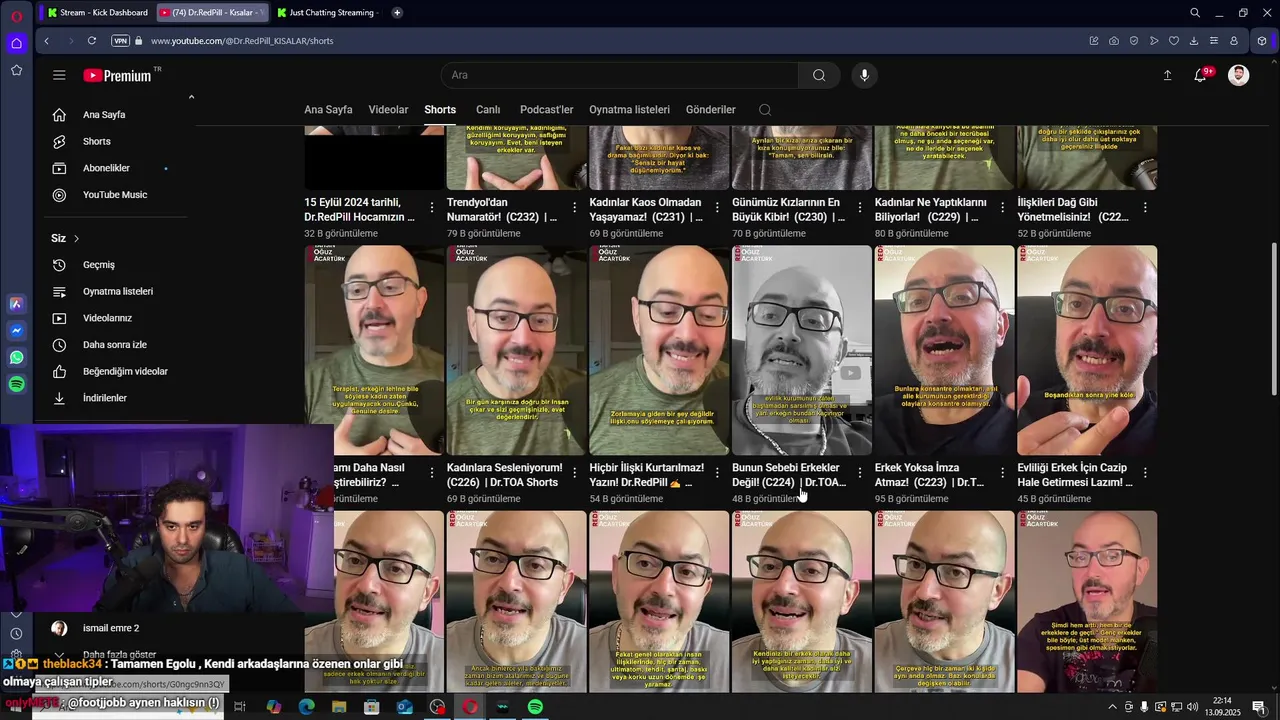Click the browser address bar URL
This screenshot has height=720, width=1280.
coord(242,41)
